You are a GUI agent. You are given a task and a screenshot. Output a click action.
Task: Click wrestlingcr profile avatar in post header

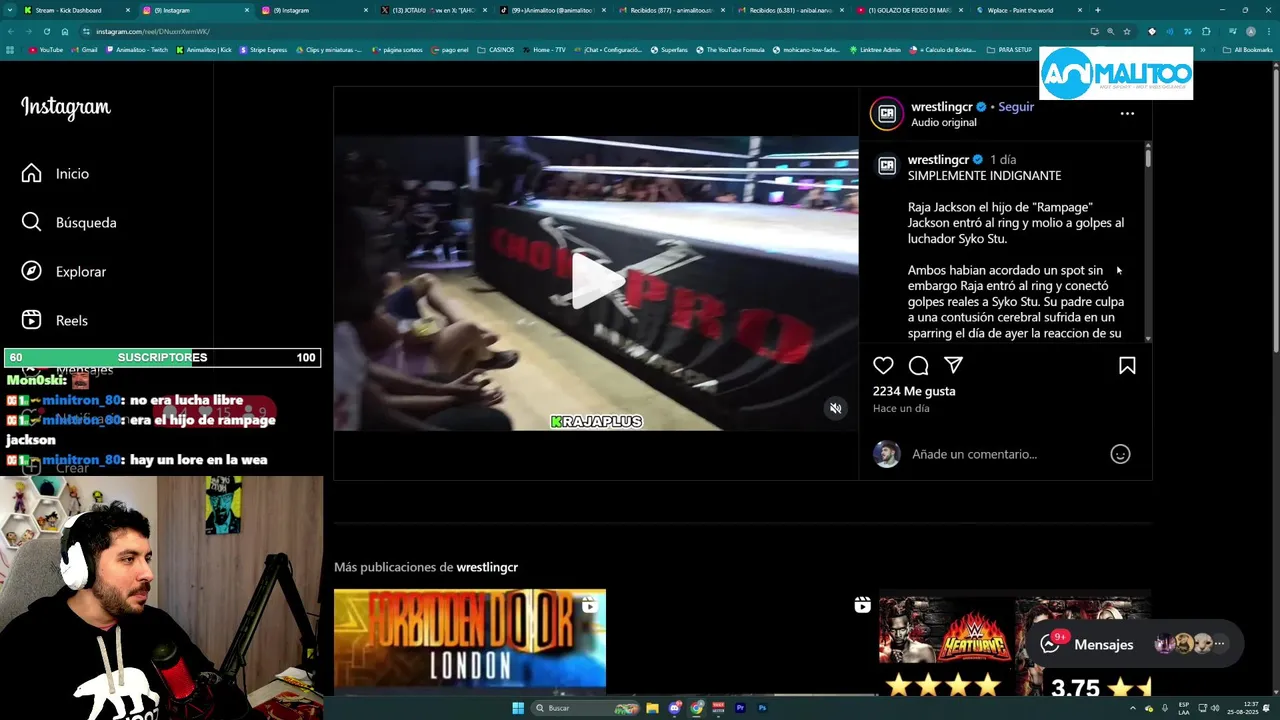pos(887,114)
